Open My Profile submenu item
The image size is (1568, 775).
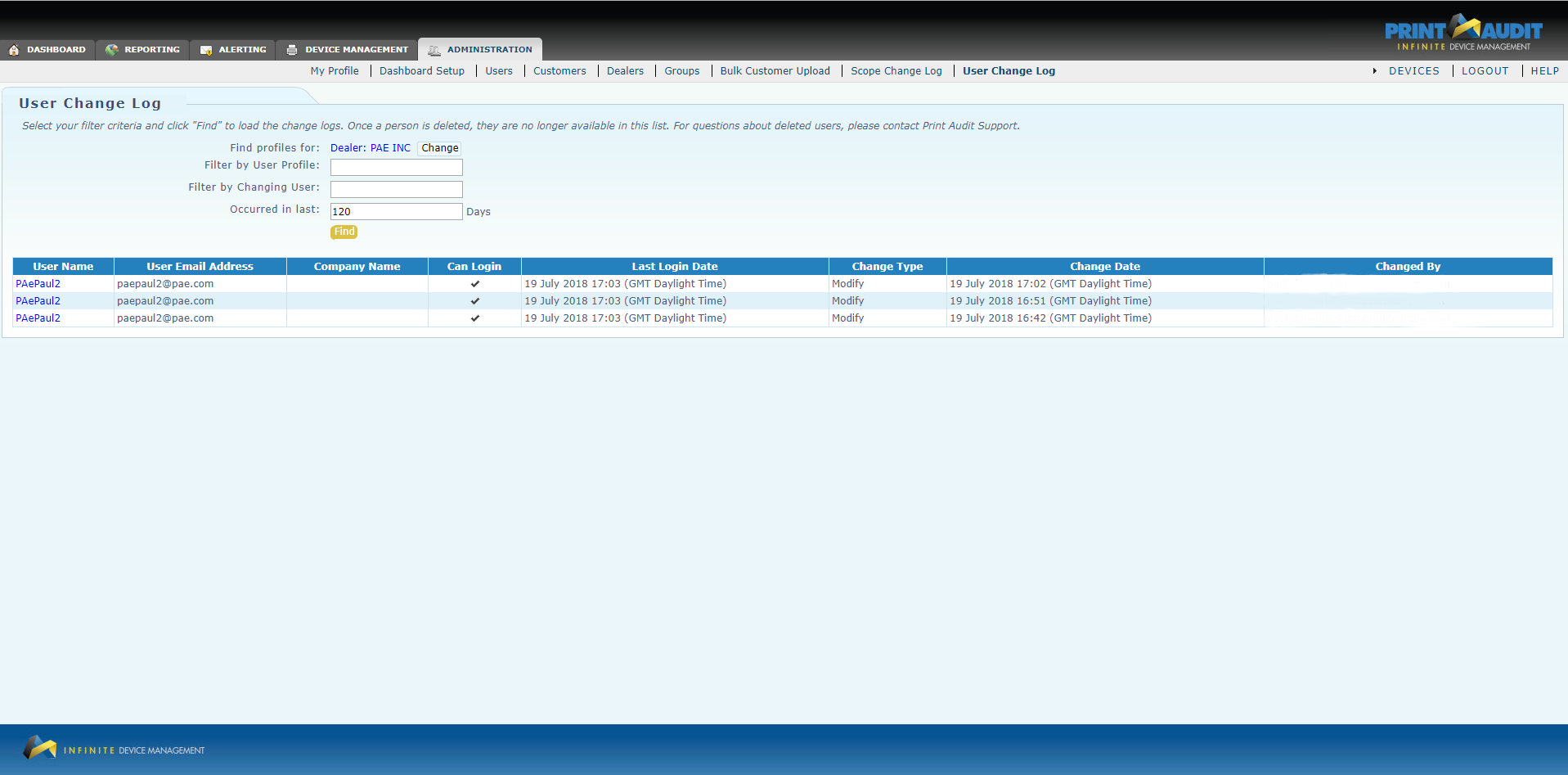(335, 71)
